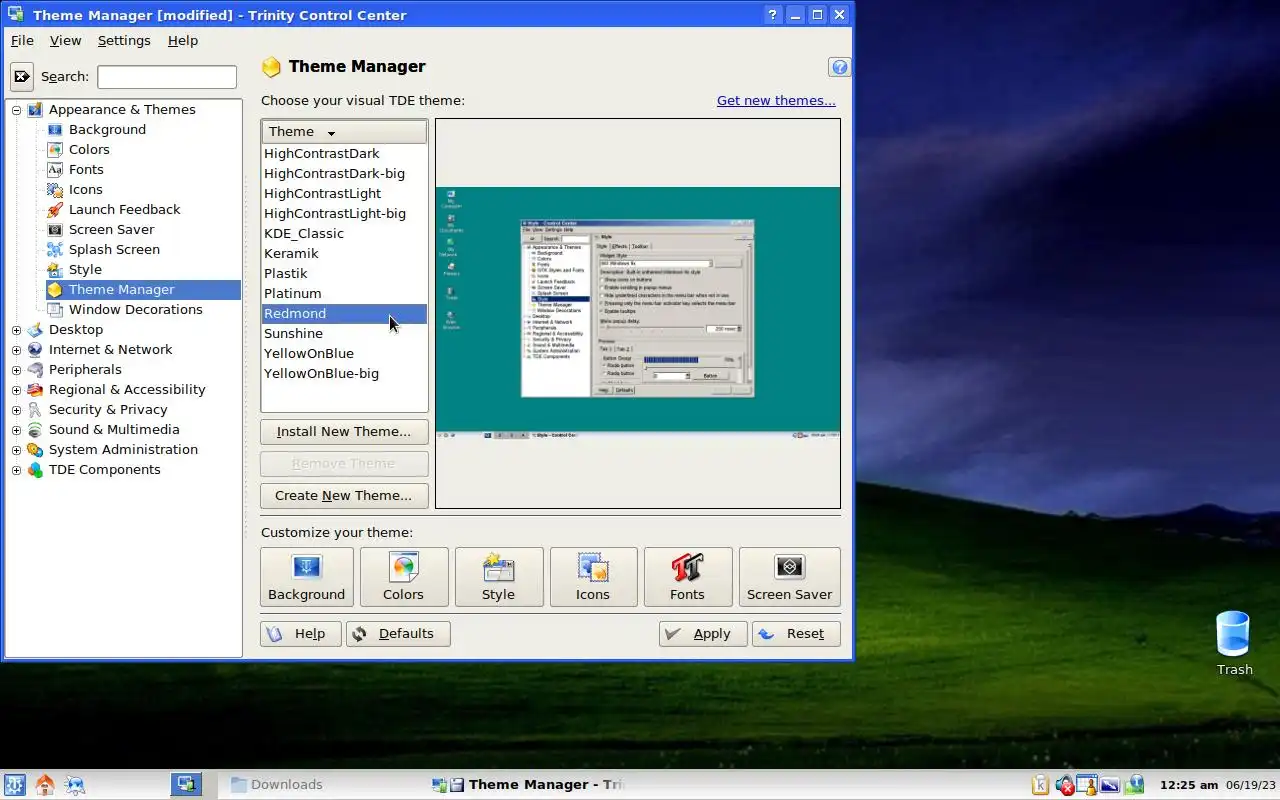
Task: Click the Background icon in the sidebar tree
Action: 55,129
